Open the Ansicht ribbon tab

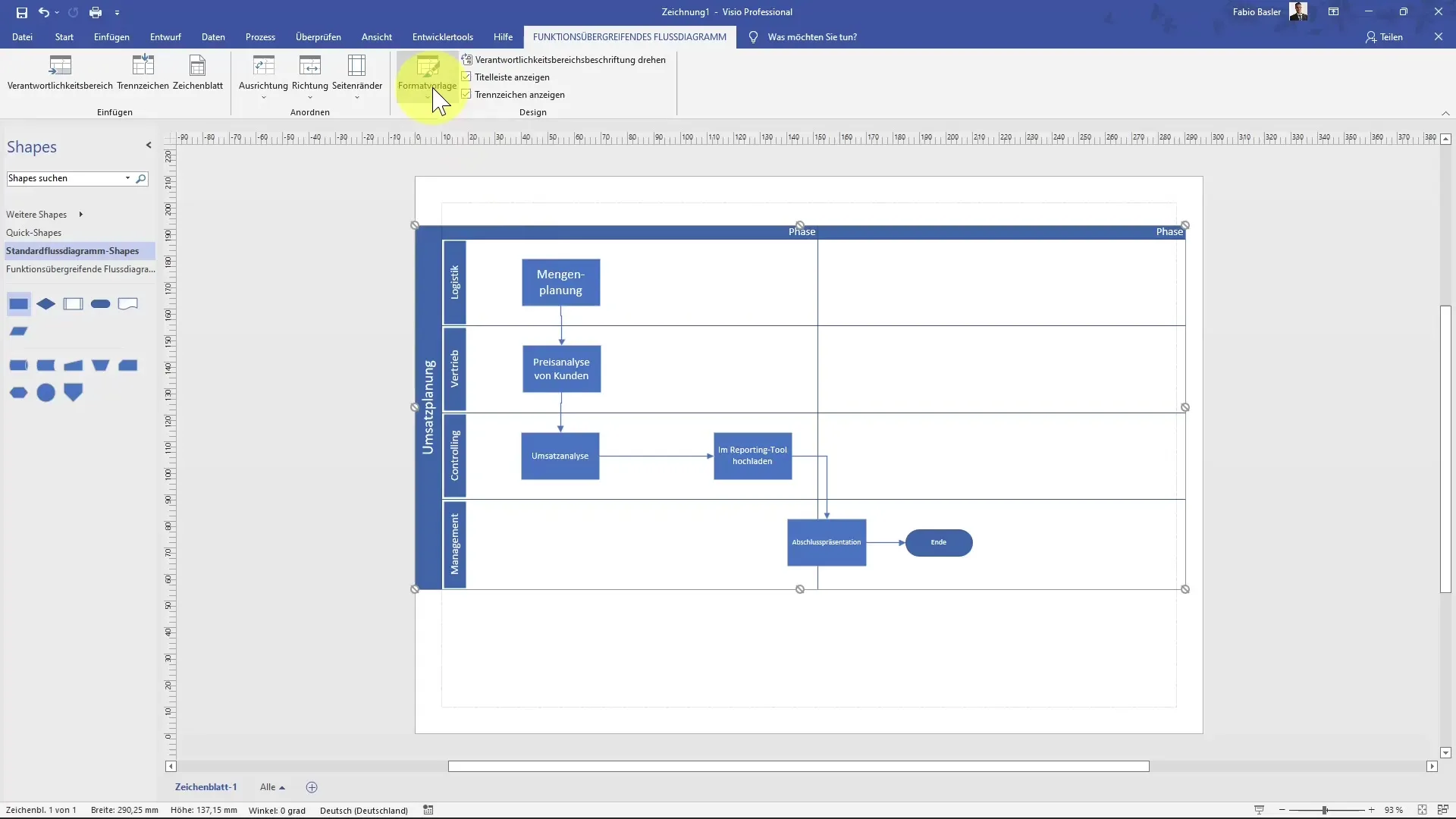point(377,37)
